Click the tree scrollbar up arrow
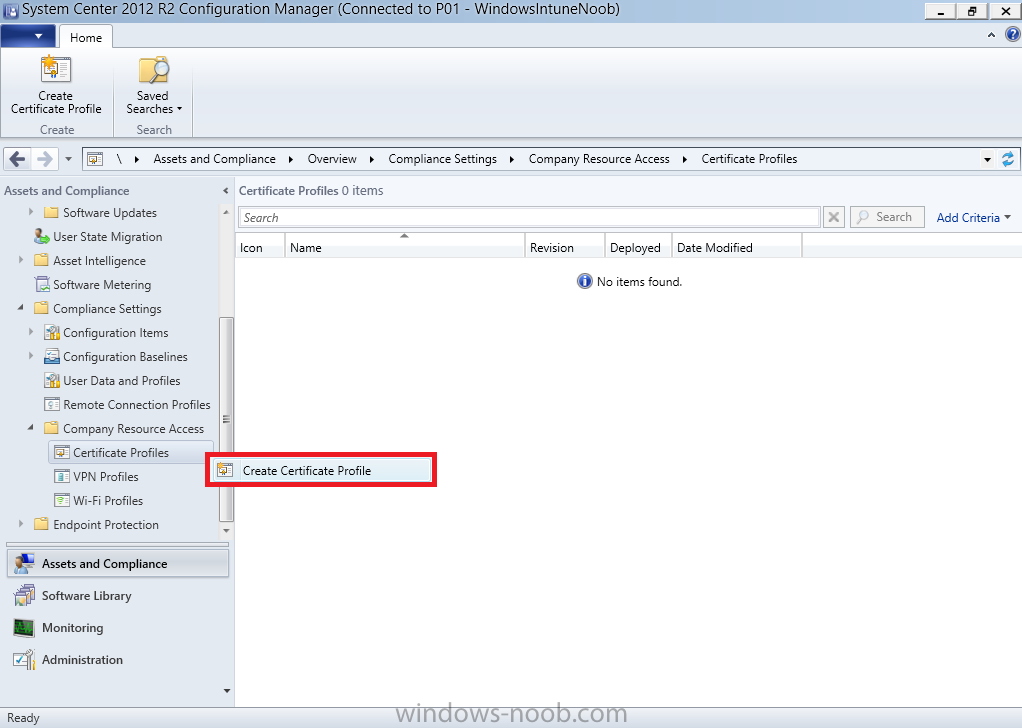1022x728 pixels. pyautogui.click(x=226, y=212)
